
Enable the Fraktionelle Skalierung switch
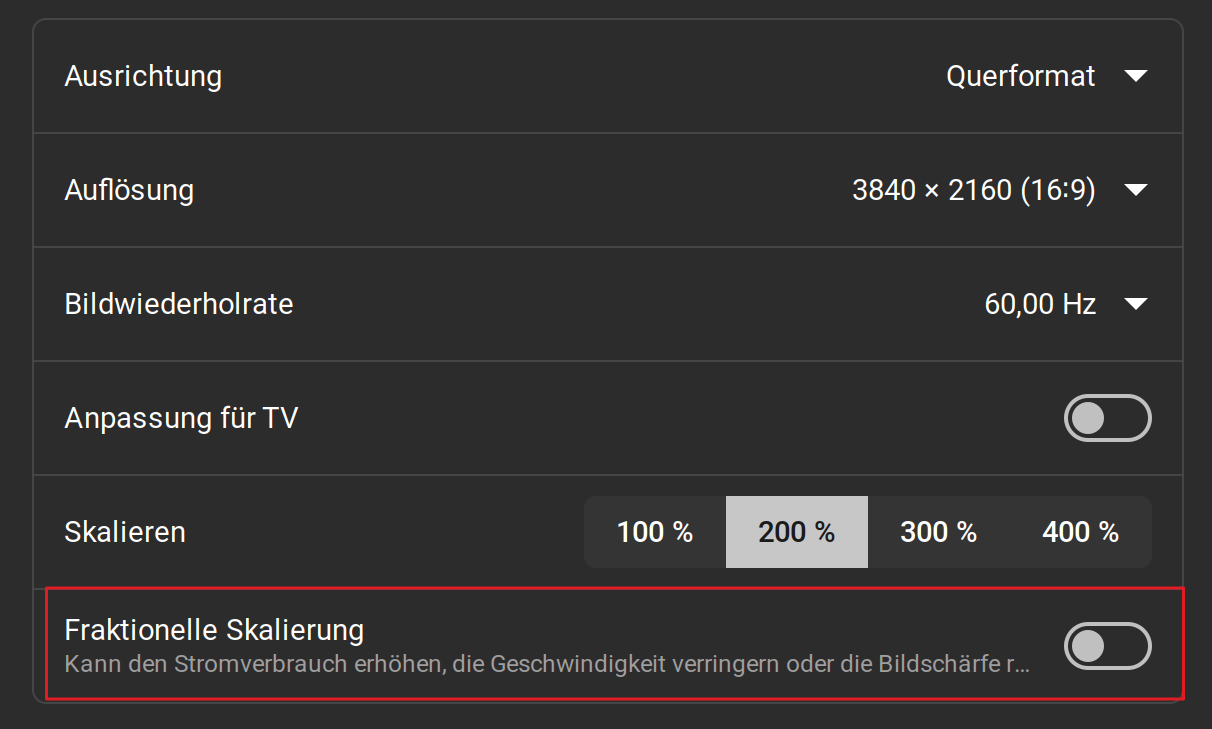[1107, 646]
